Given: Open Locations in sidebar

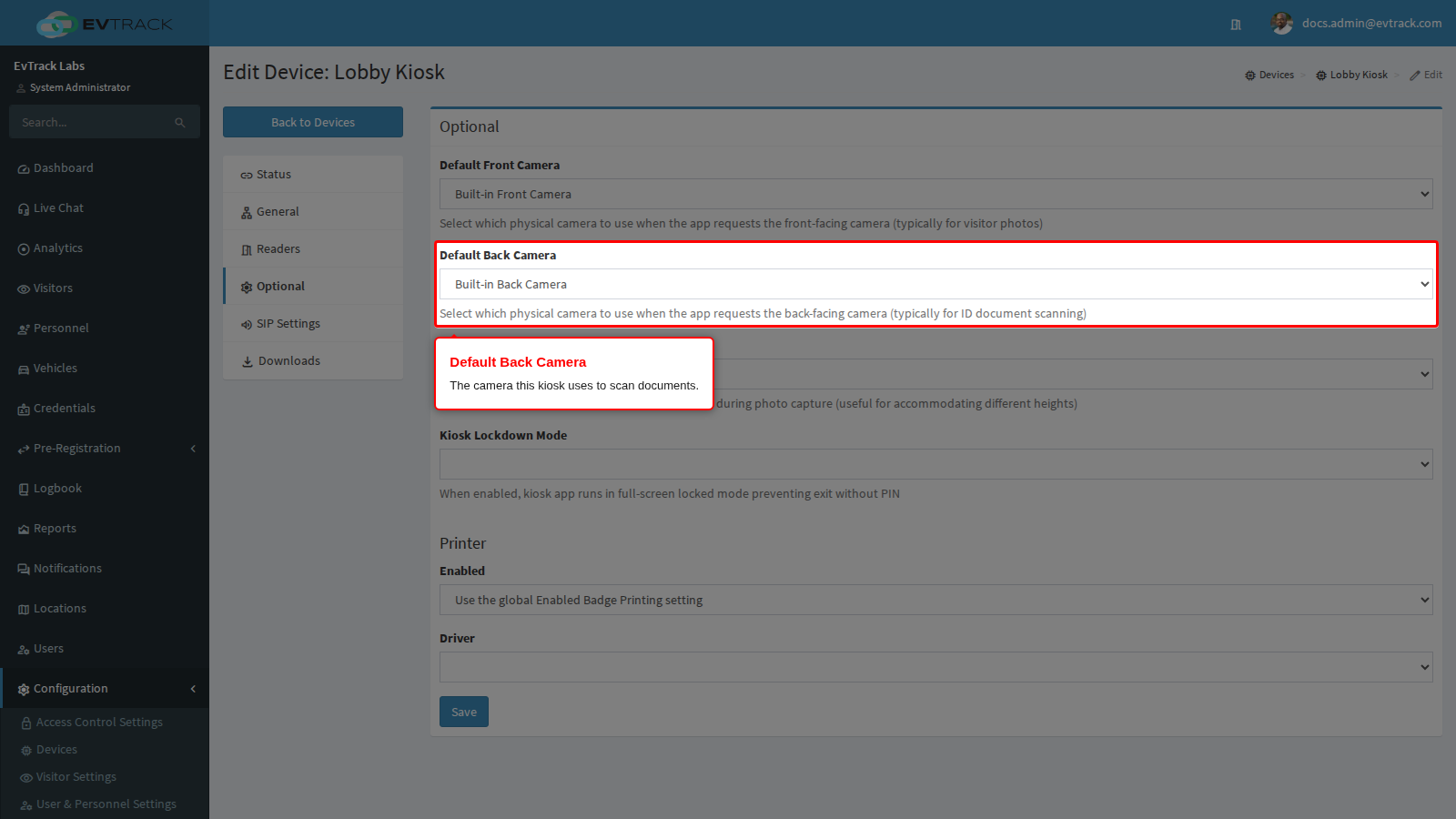Looking at the screenshot, I should click(x=105, y=609).
